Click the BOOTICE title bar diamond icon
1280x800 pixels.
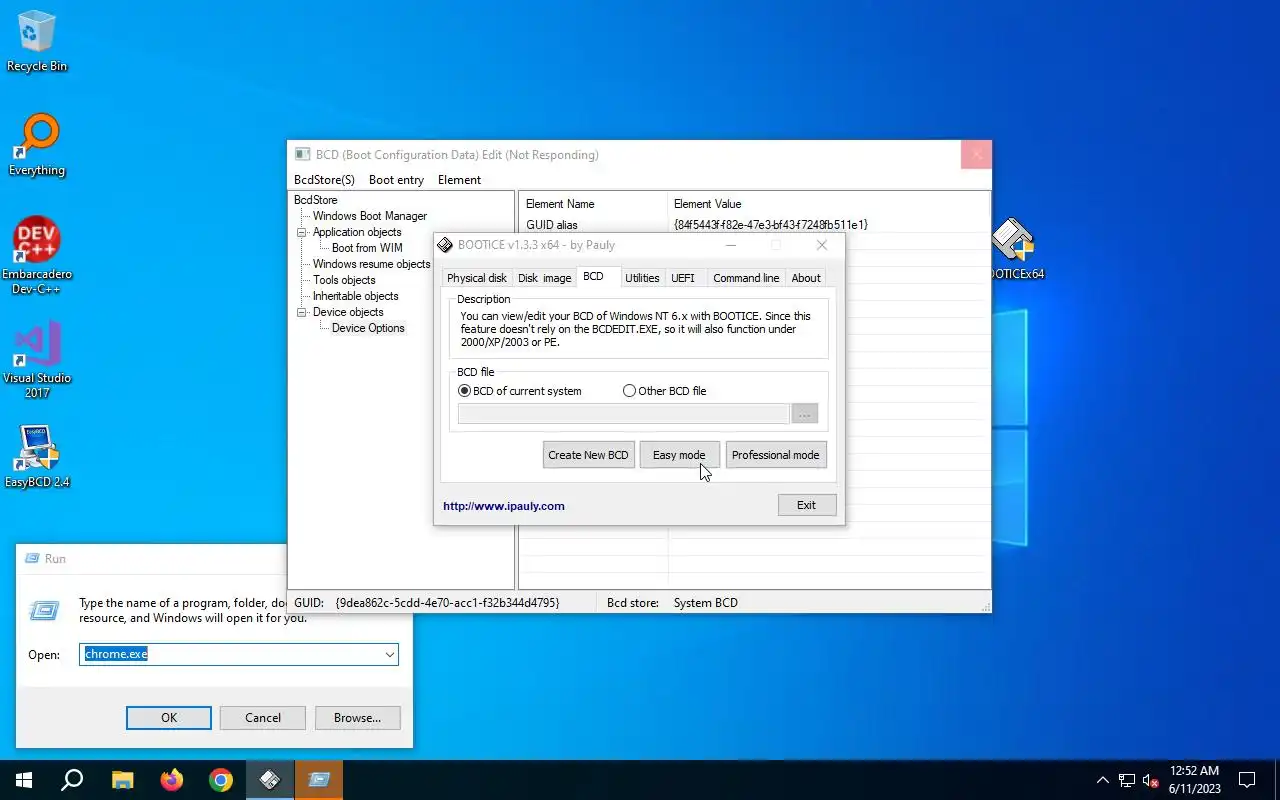tap(445, 245)
